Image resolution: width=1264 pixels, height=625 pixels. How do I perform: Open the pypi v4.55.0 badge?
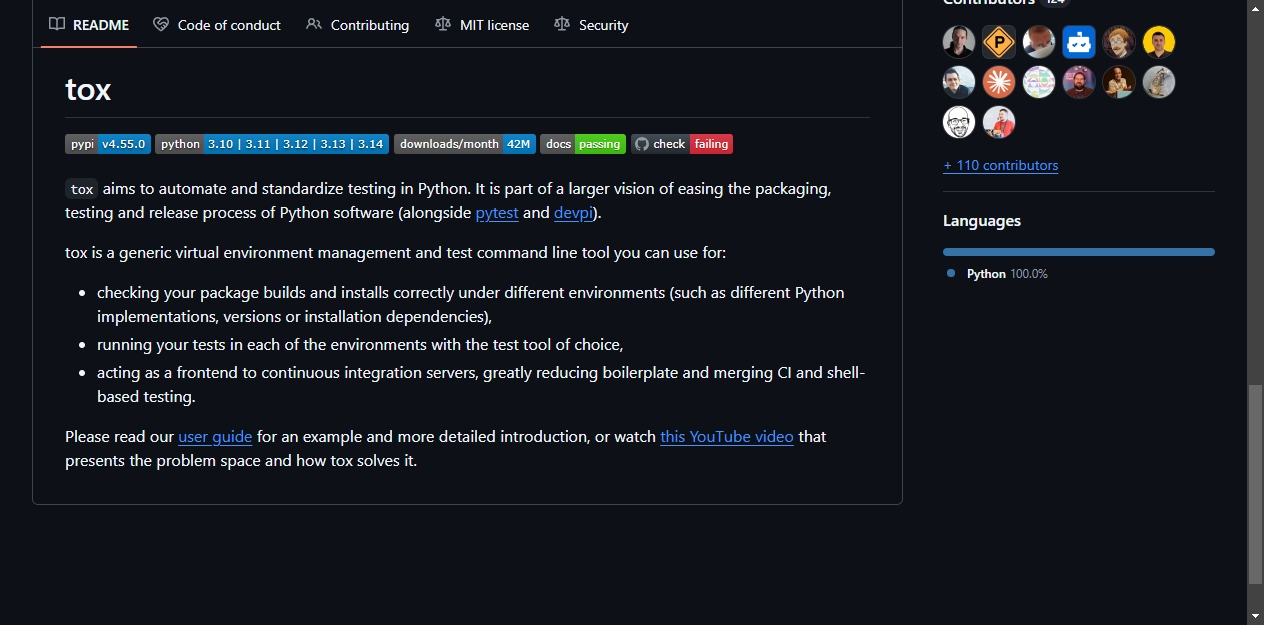pos(108,144)
